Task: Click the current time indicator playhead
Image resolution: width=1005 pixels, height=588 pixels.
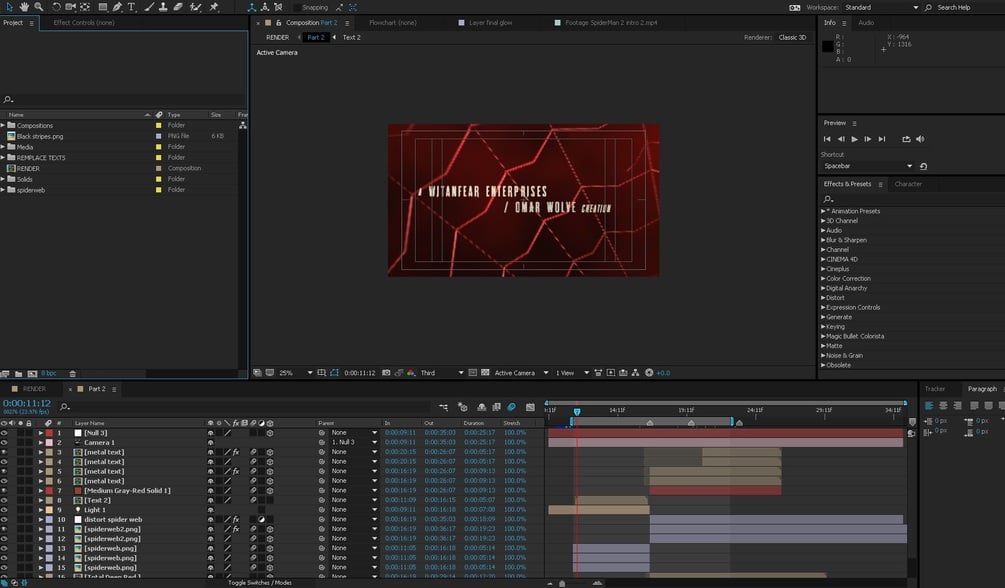Action: click(577, 412)
